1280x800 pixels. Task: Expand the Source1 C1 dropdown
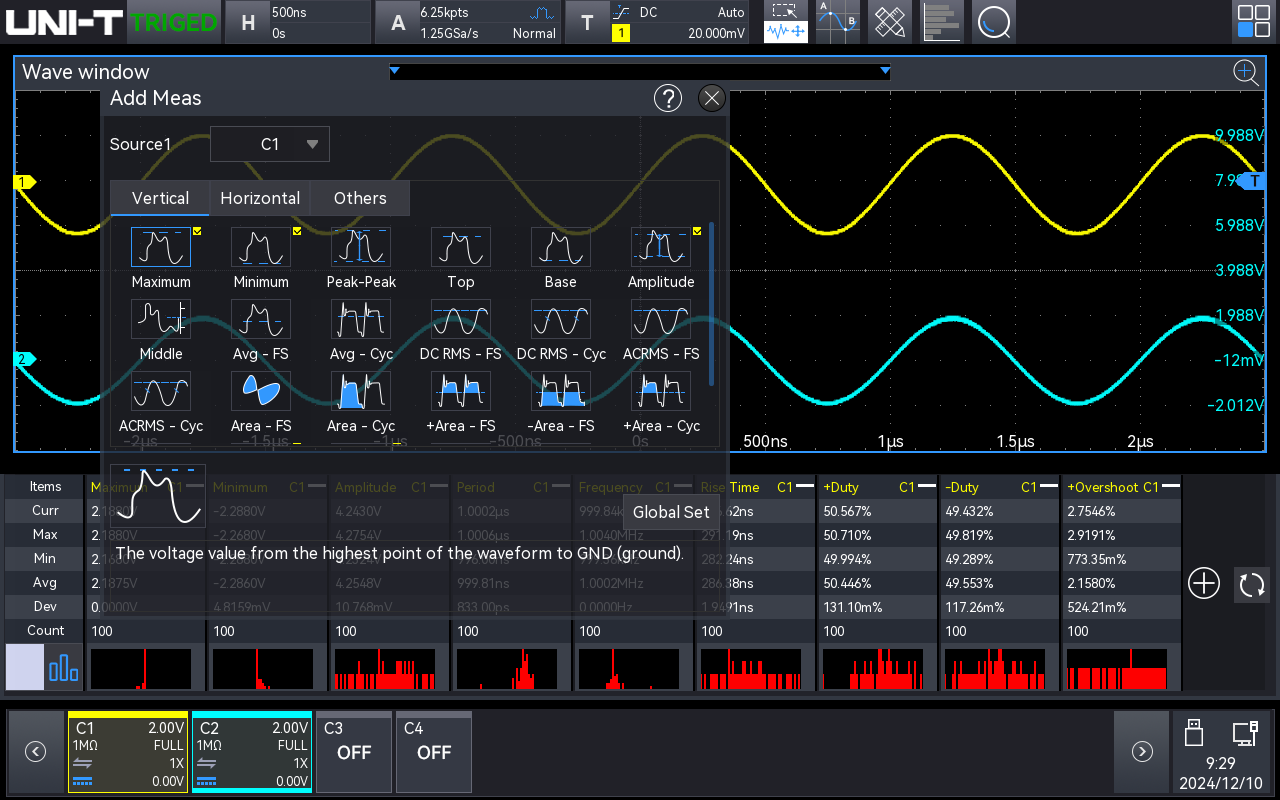(270, 144)
